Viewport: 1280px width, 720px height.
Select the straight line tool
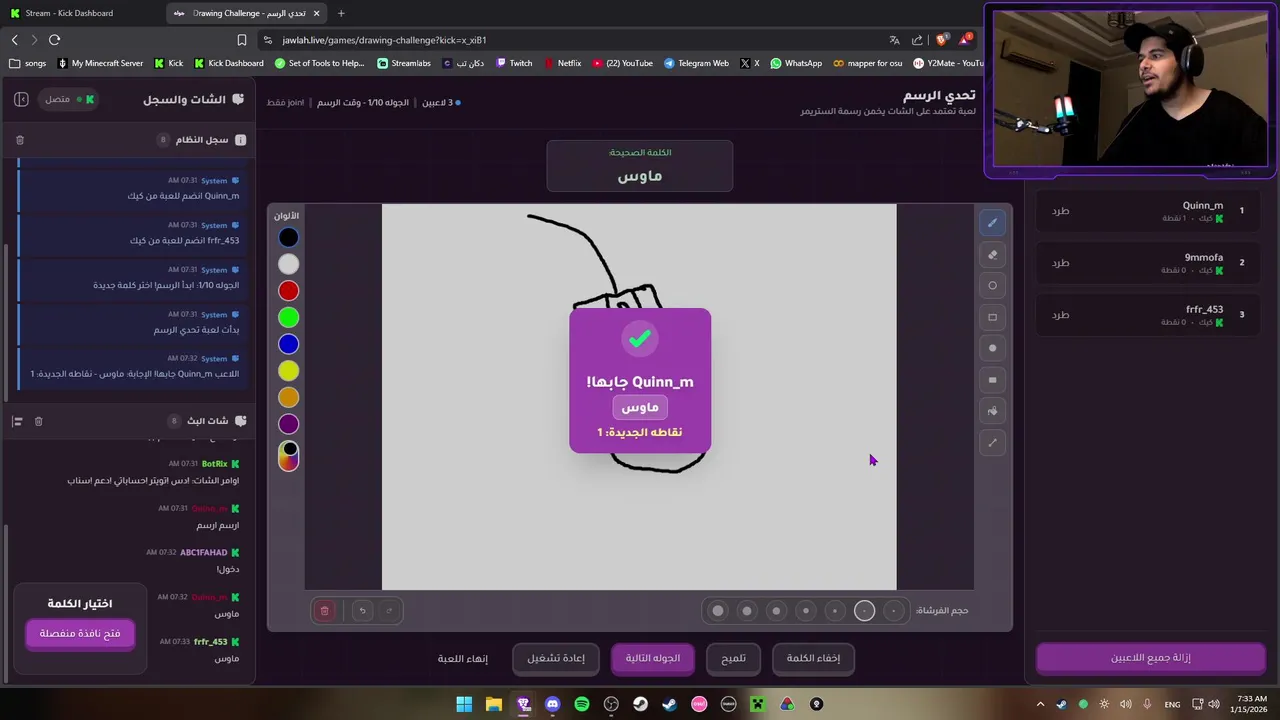992,442
